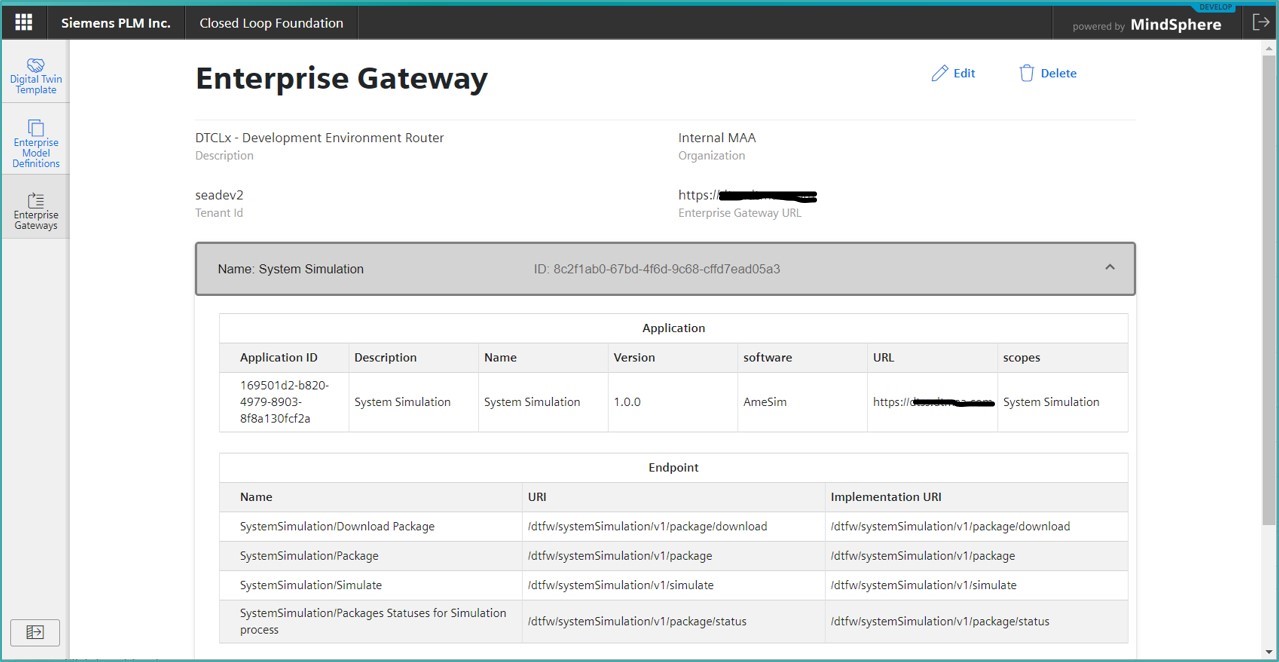
Task: Click the 'seadev2' tenant id value
Action: (219, 195)
